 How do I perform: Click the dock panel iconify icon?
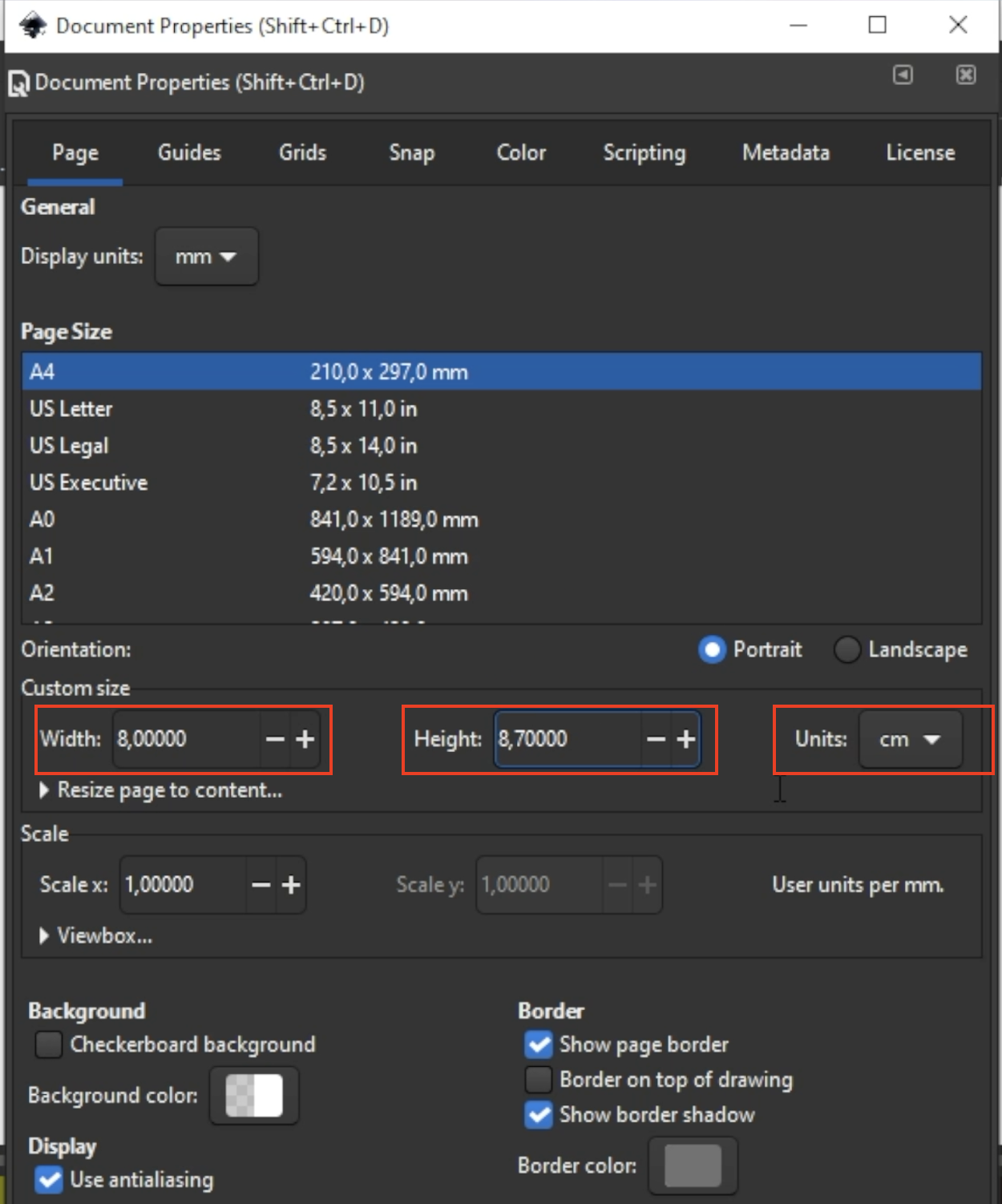pos(903,75)
